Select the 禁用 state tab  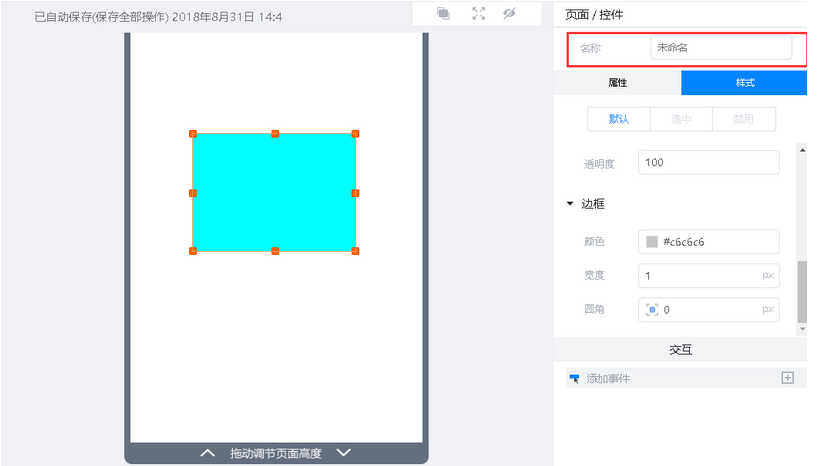pyautogui.click(x=743, y=119)
